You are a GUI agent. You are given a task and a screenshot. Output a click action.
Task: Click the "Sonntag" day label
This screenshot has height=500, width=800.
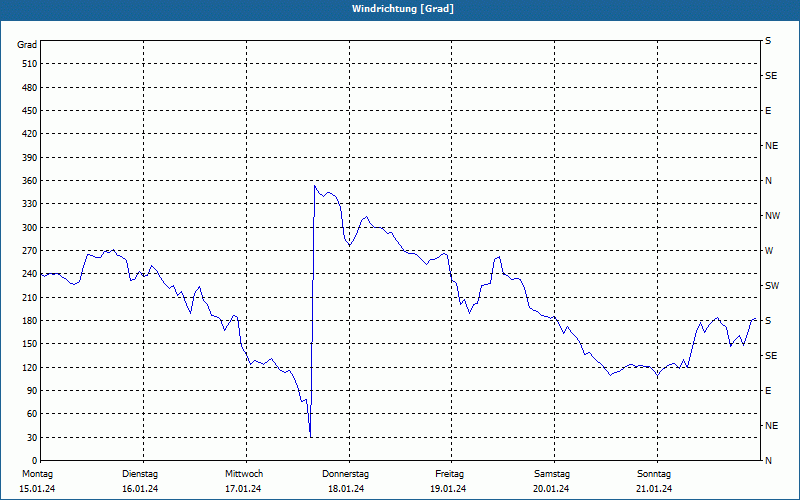[x=654, y=474]
